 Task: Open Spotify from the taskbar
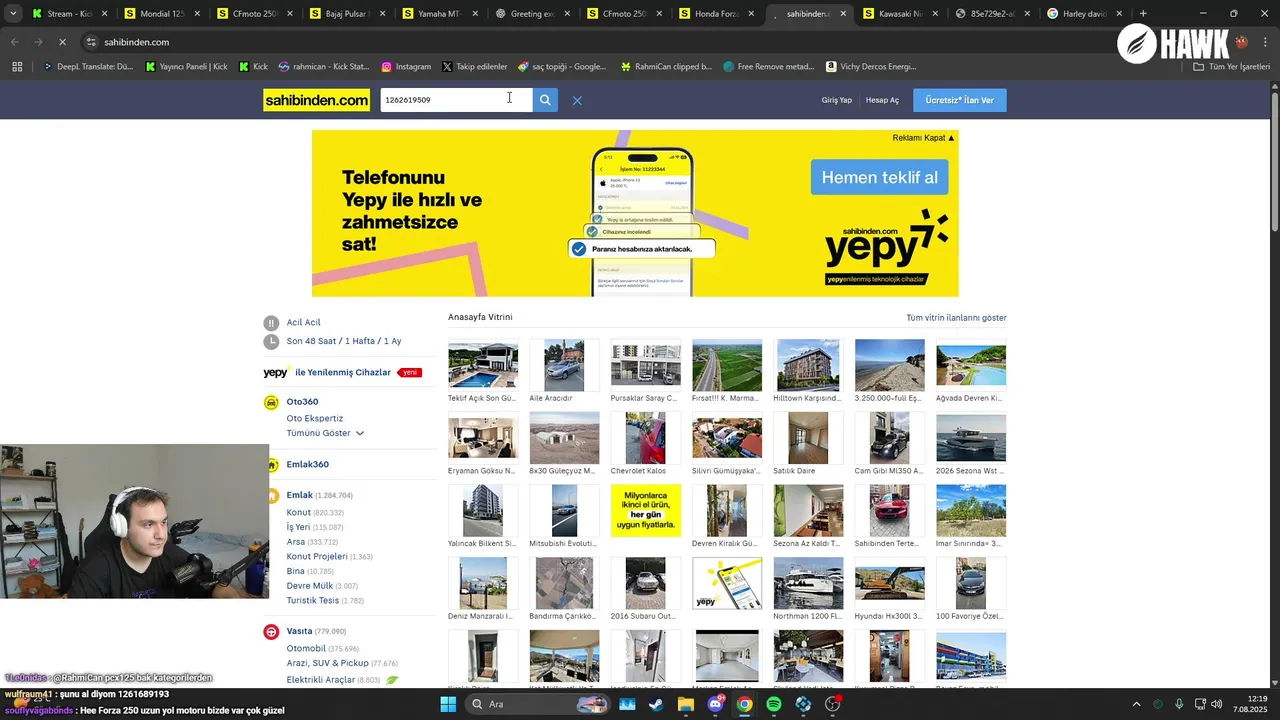[x=774, y=704]
